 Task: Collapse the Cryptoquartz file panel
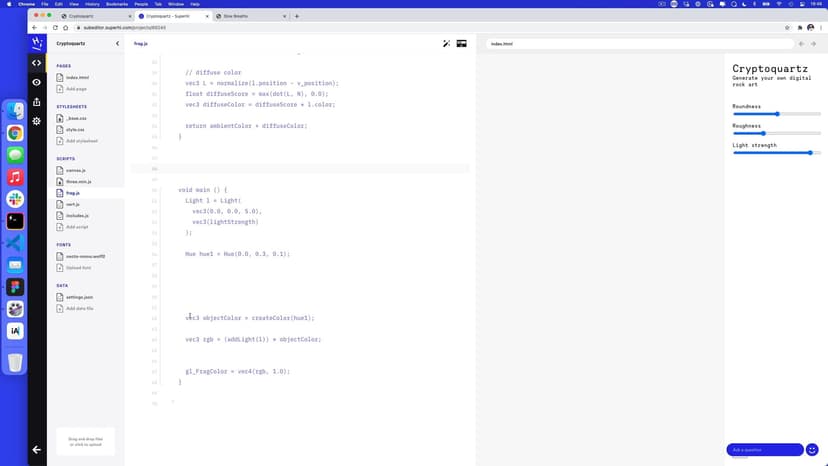click(117, 44)
